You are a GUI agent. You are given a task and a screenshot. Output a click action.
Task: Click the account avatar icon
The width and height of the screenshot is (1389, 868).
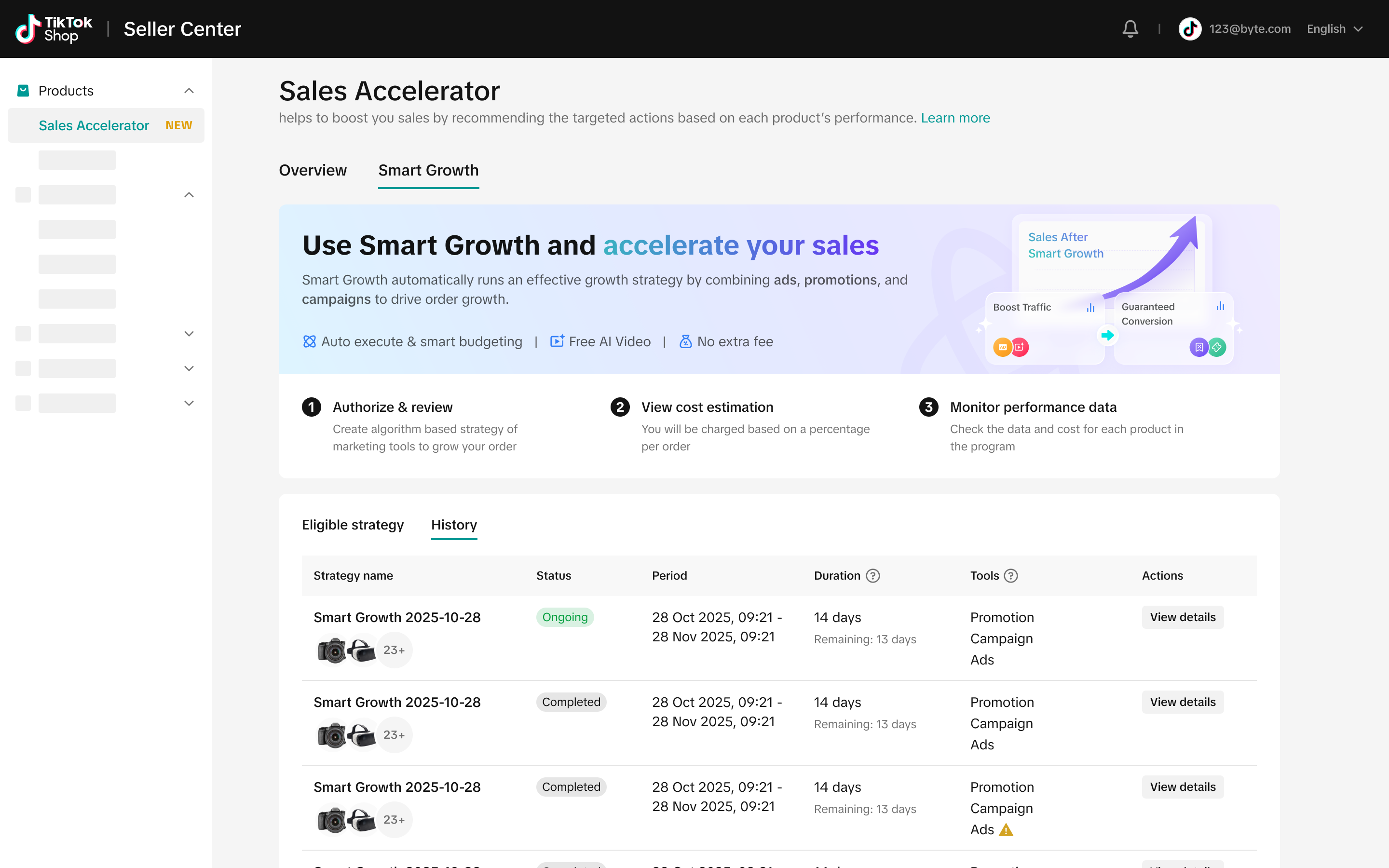[x=1190, y=29]
